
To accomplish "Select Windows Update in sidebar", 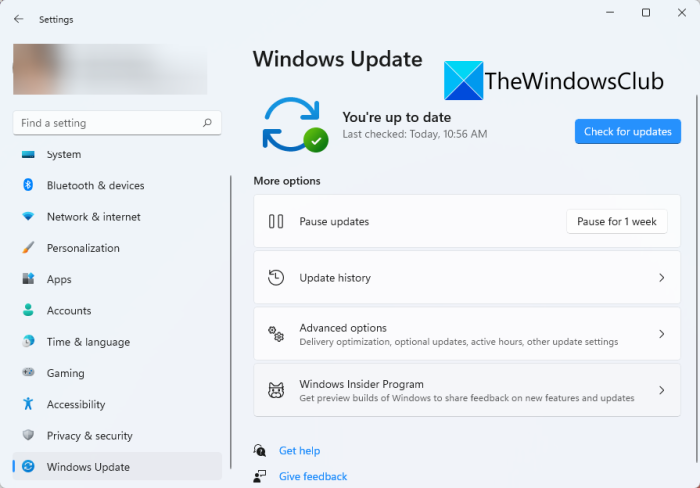I will click(x=117, y=467).
